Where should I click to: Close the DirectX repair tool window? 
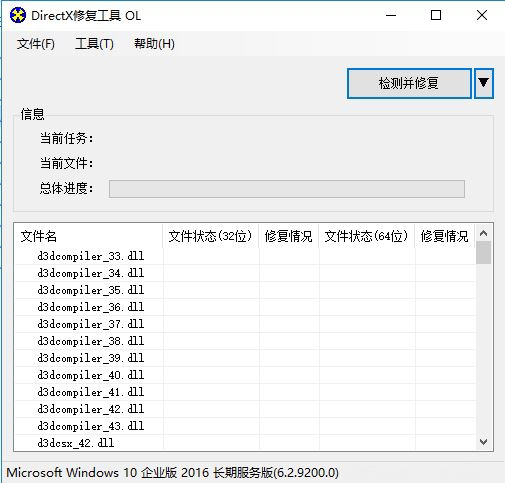[x=482, y=15]
